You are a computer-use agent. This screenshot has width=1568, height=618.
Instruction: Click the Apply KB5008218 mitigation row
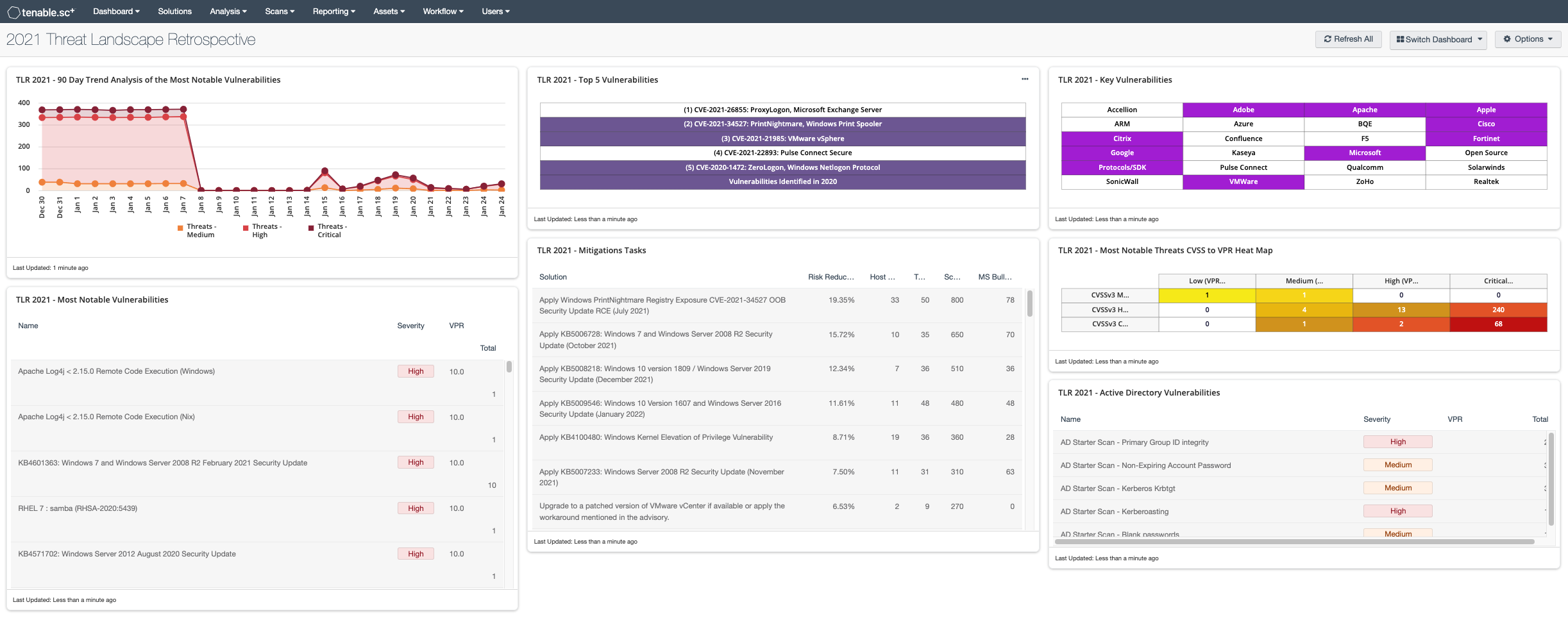click(x=777, y=374)
